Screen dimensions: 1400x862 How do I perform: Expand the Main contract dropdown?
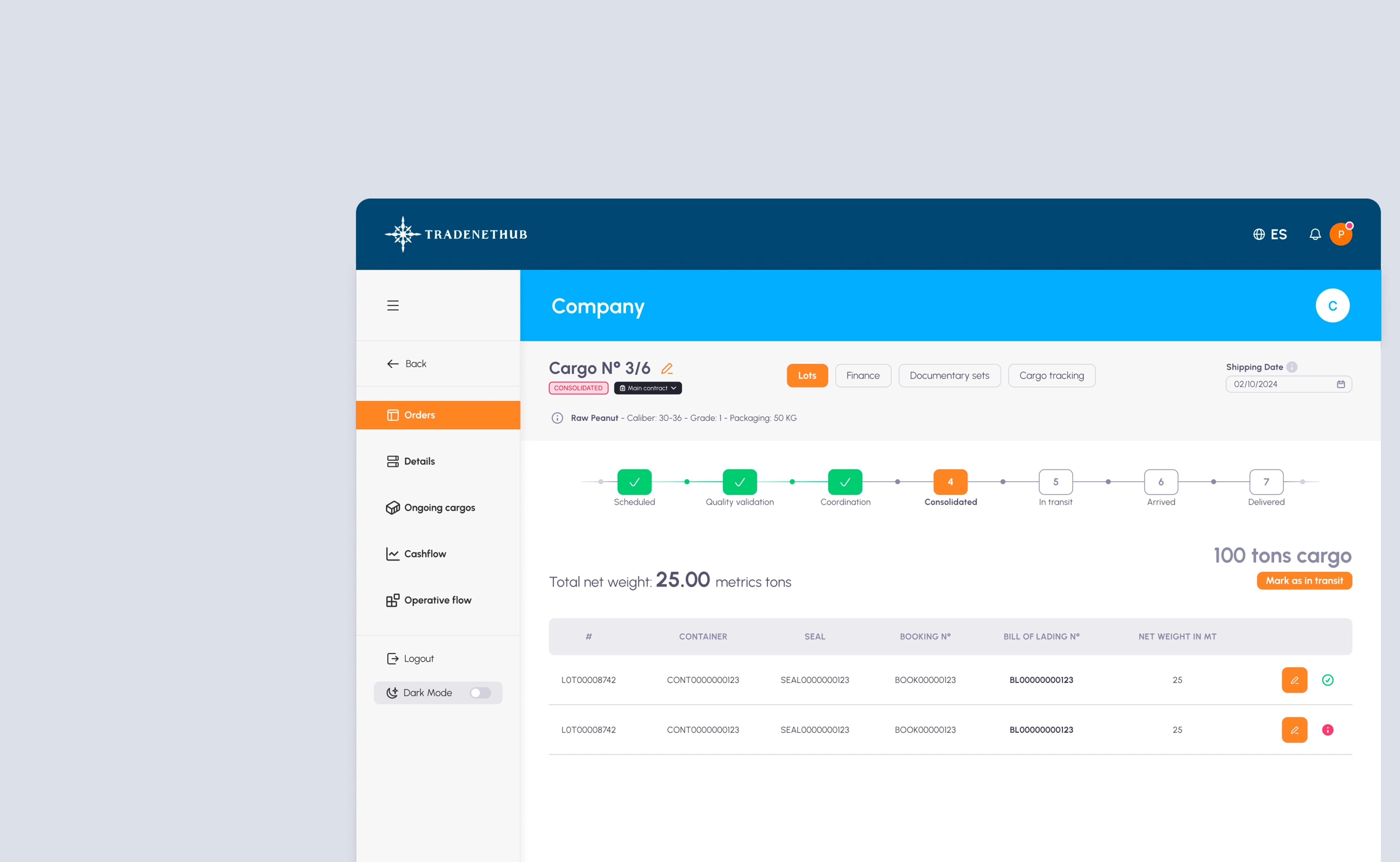648,388
